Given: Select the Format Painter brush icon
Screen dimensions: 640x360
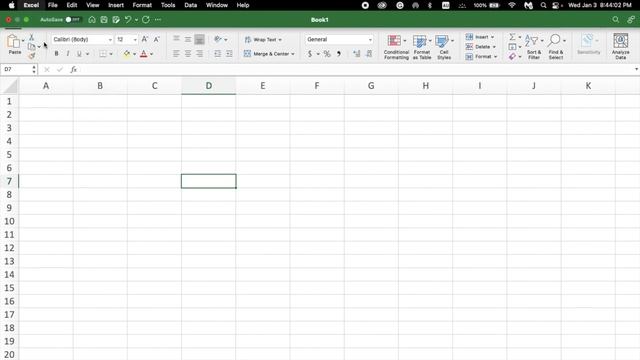Looking at the screenshot, I should (x=31, y=56).
